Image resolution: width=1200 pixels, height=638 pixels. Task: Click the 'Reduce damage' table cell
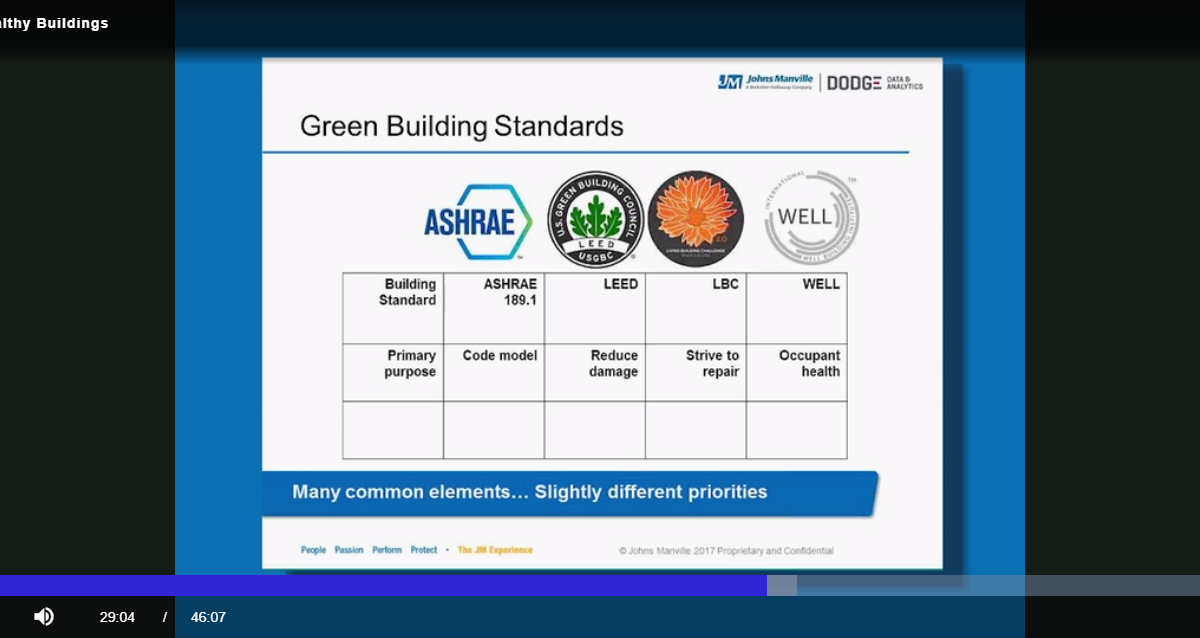coord(595,373)
